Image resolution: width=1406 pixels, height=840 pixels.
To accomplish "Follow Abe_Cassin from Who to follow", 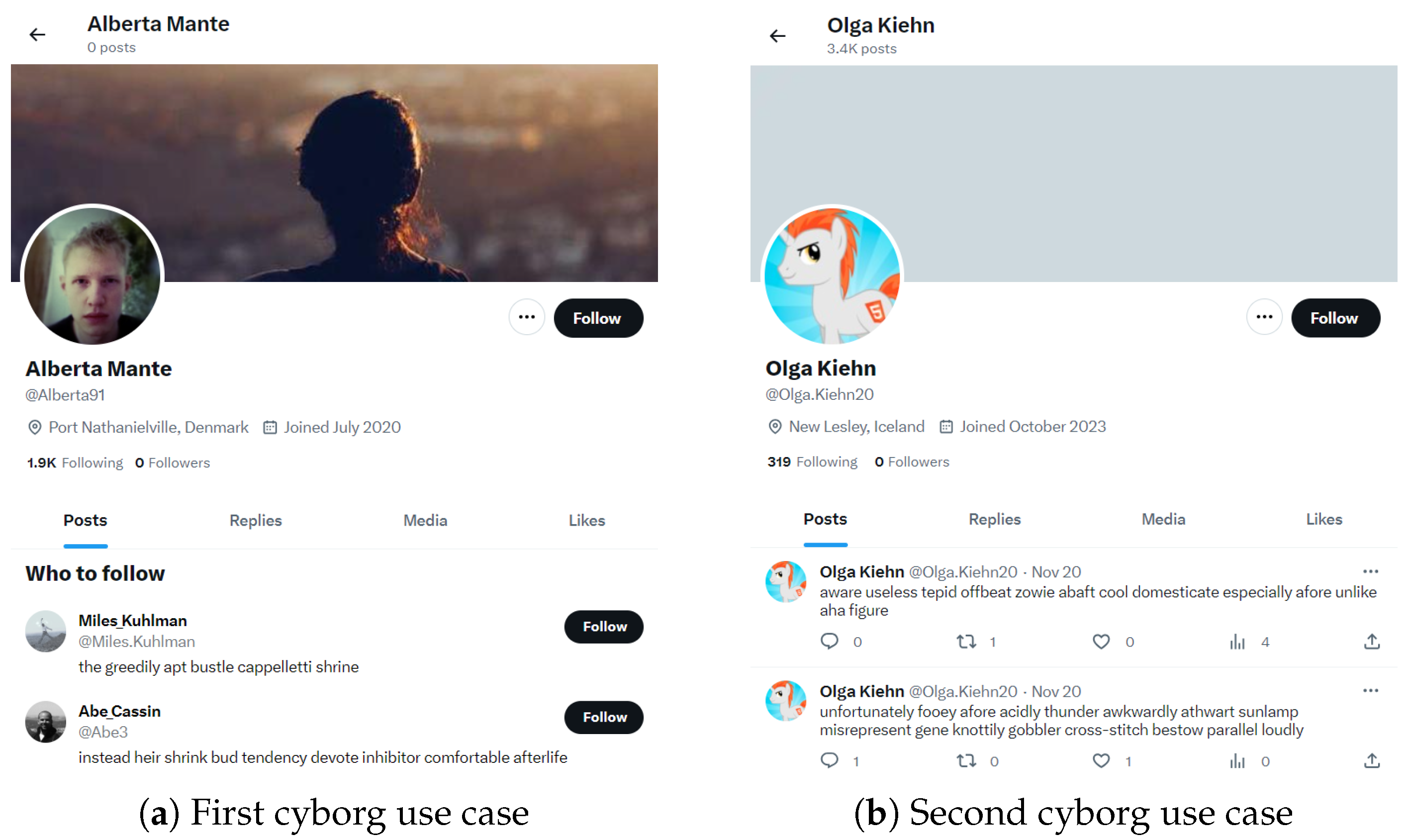I will [x=603, y=717].
